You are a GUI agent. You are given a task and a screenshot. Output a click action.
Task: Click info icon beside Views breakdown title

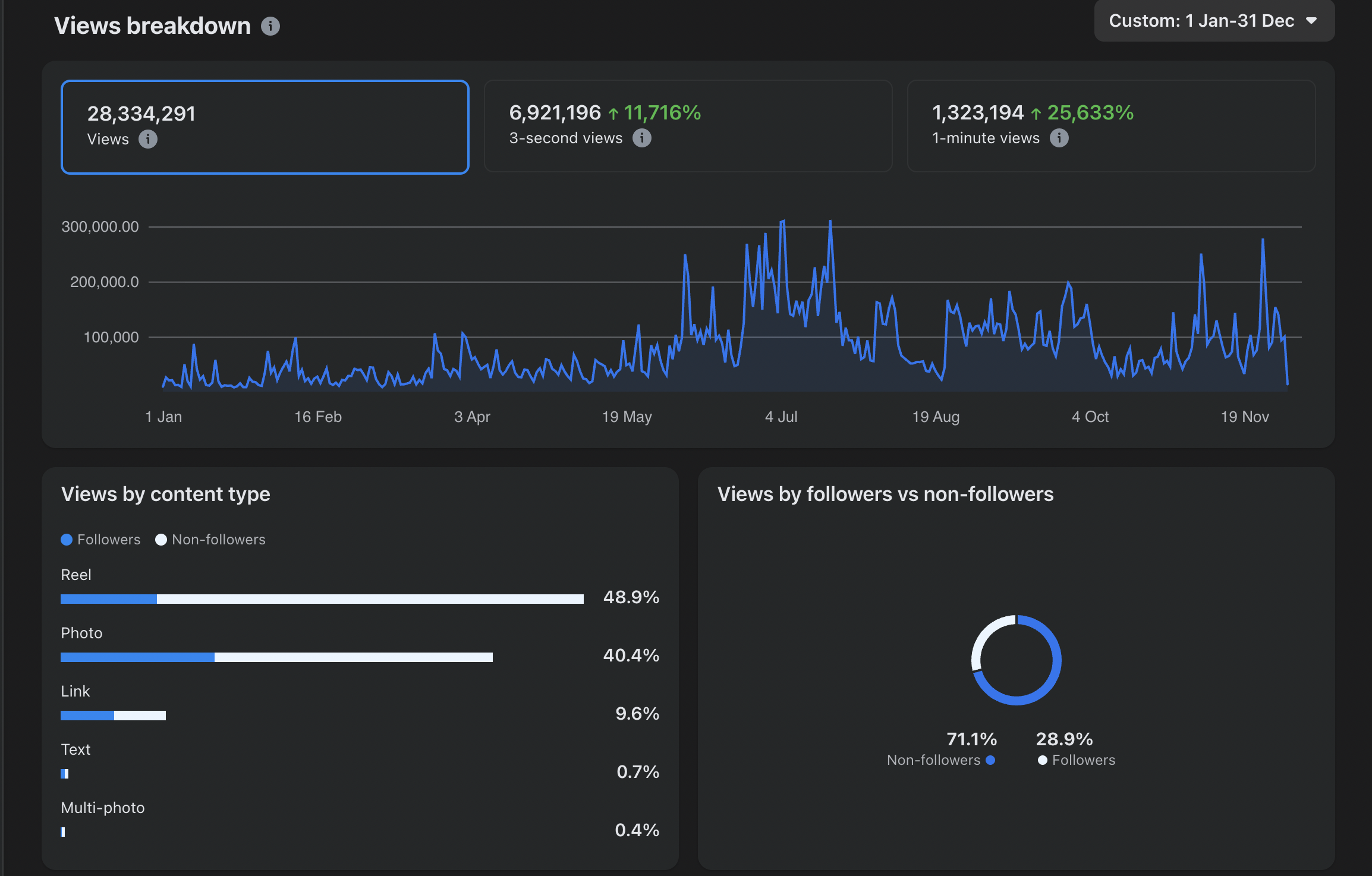pos(270,26)
